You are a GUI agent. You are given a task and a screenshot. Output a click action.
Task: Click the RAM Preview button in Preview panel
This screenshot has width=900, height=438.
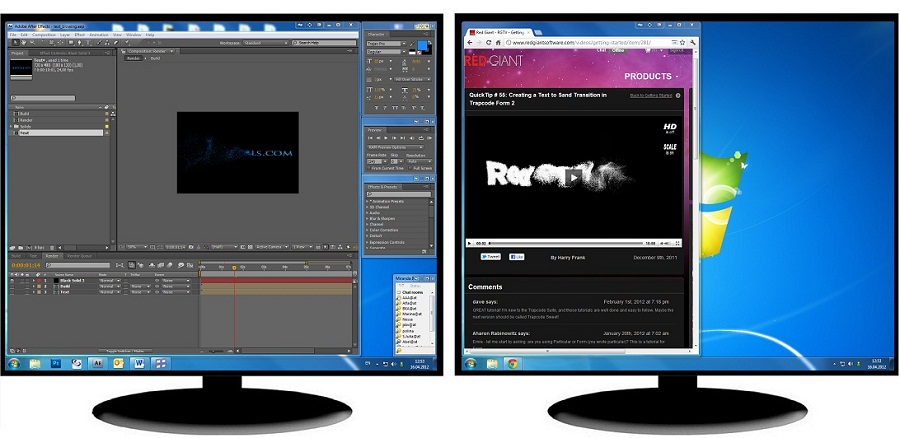click(x=430, y=138)
